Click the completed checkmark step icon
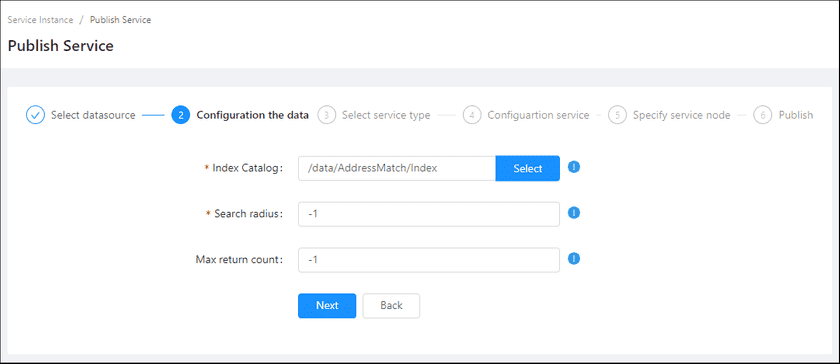 (35, 115)
